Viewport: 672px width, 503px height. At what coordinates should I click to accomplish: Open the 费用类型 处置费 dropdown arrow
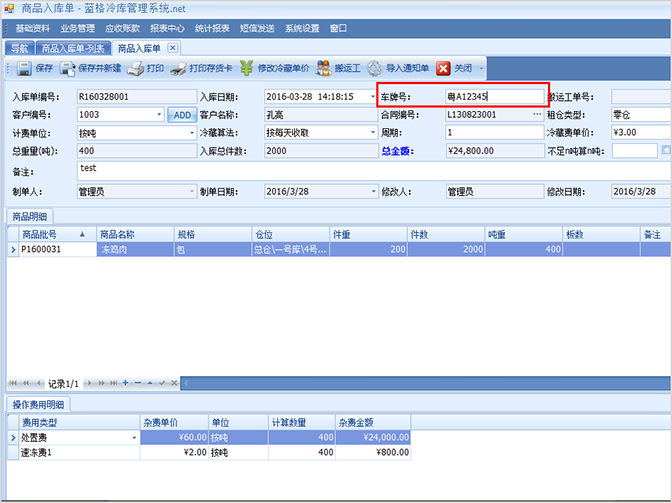coord(134,437)
